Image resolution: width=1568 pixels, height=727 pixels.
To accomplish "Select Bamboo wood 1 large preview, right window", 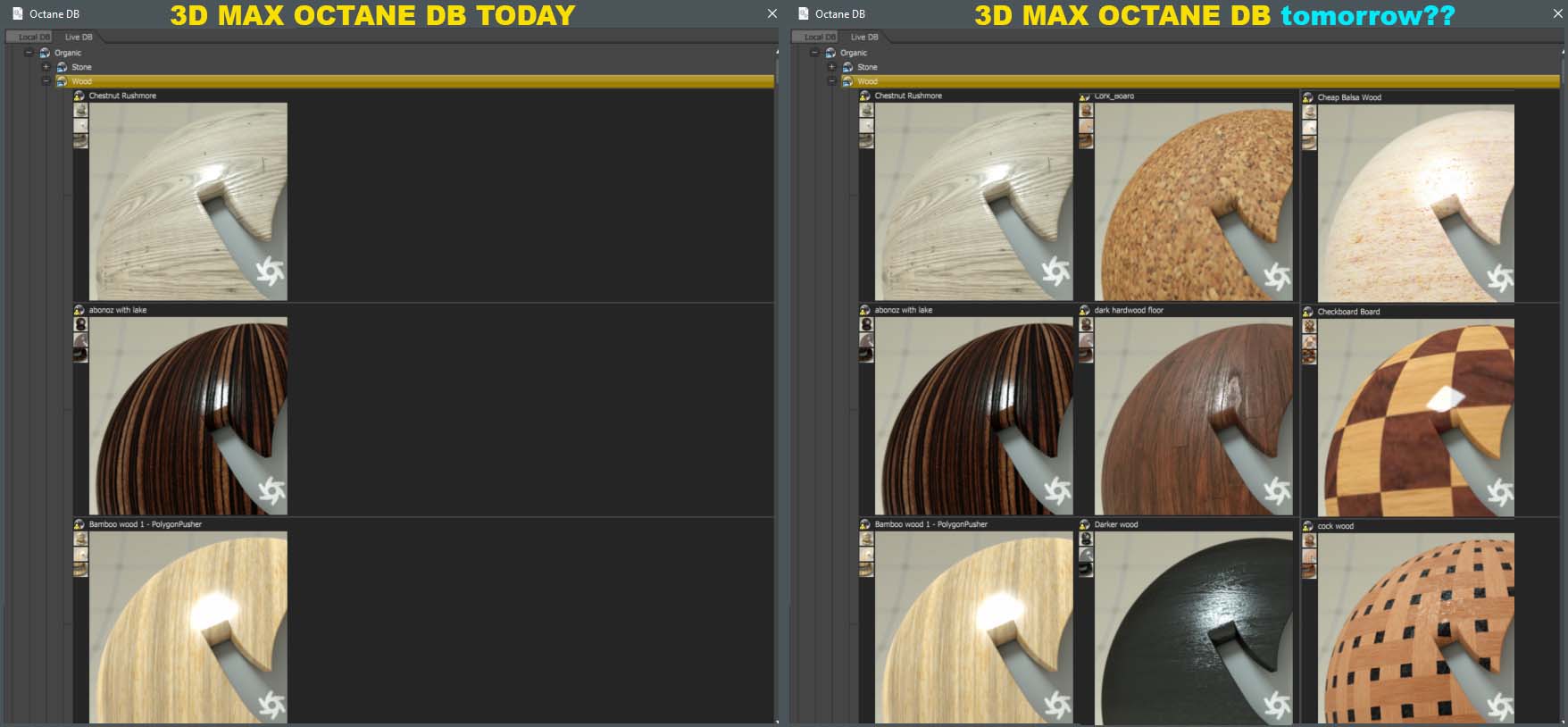I will [x=974, y=627].
